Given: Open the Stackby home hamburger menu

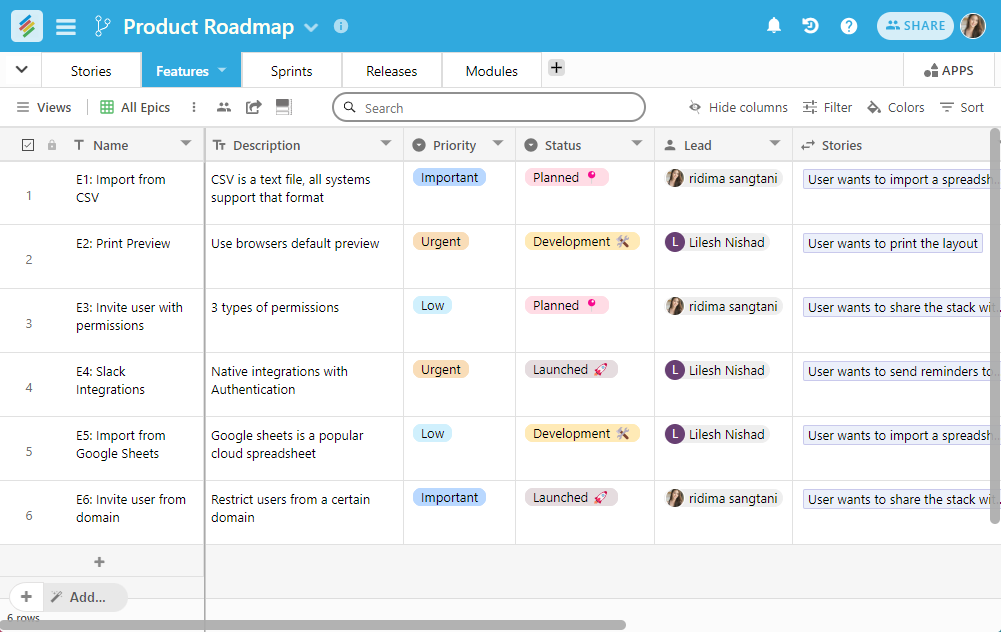Looking at the screenshot, I should (65, 27).
